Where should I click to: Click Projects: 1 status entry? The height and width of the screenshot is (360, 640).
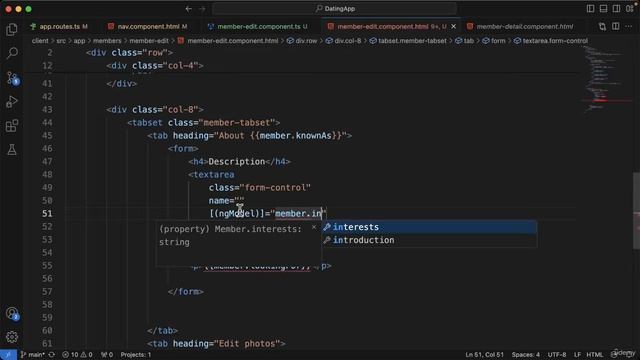click(x=136, y=355)
